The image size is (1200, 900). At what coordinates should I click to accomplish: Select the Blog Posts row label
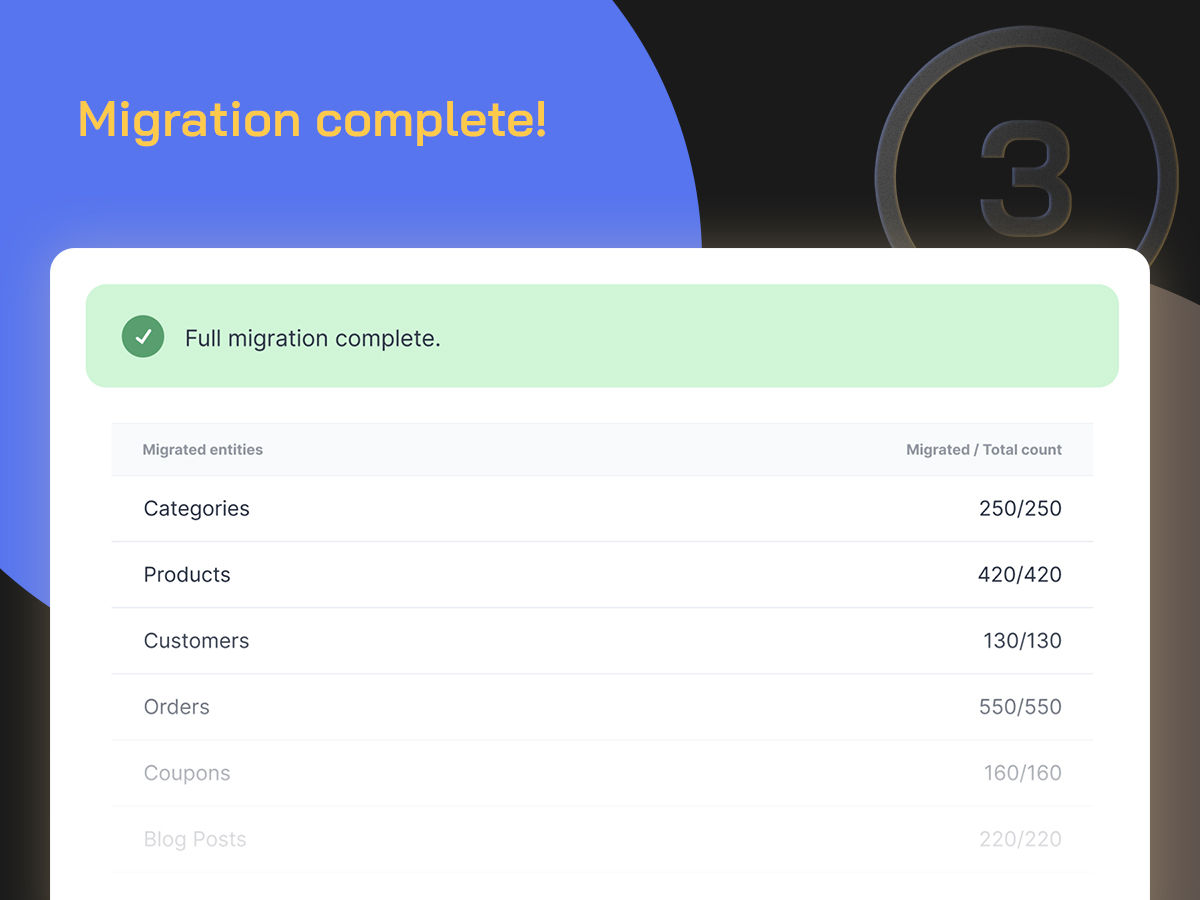pos(195,839)
